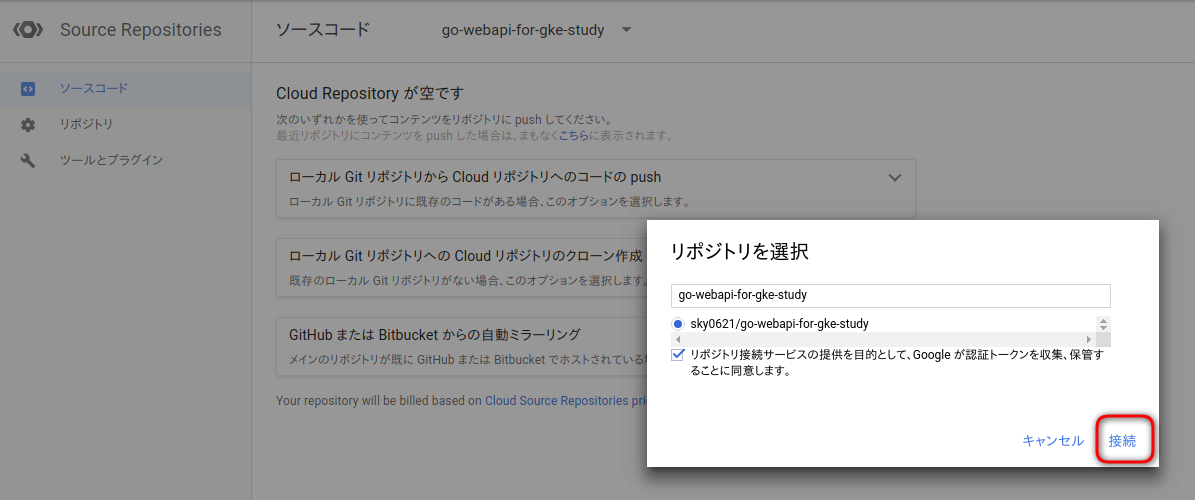Click the ソースコード code icon in sidebar
Screen dimensions: 1195x500
click(27, 88)
